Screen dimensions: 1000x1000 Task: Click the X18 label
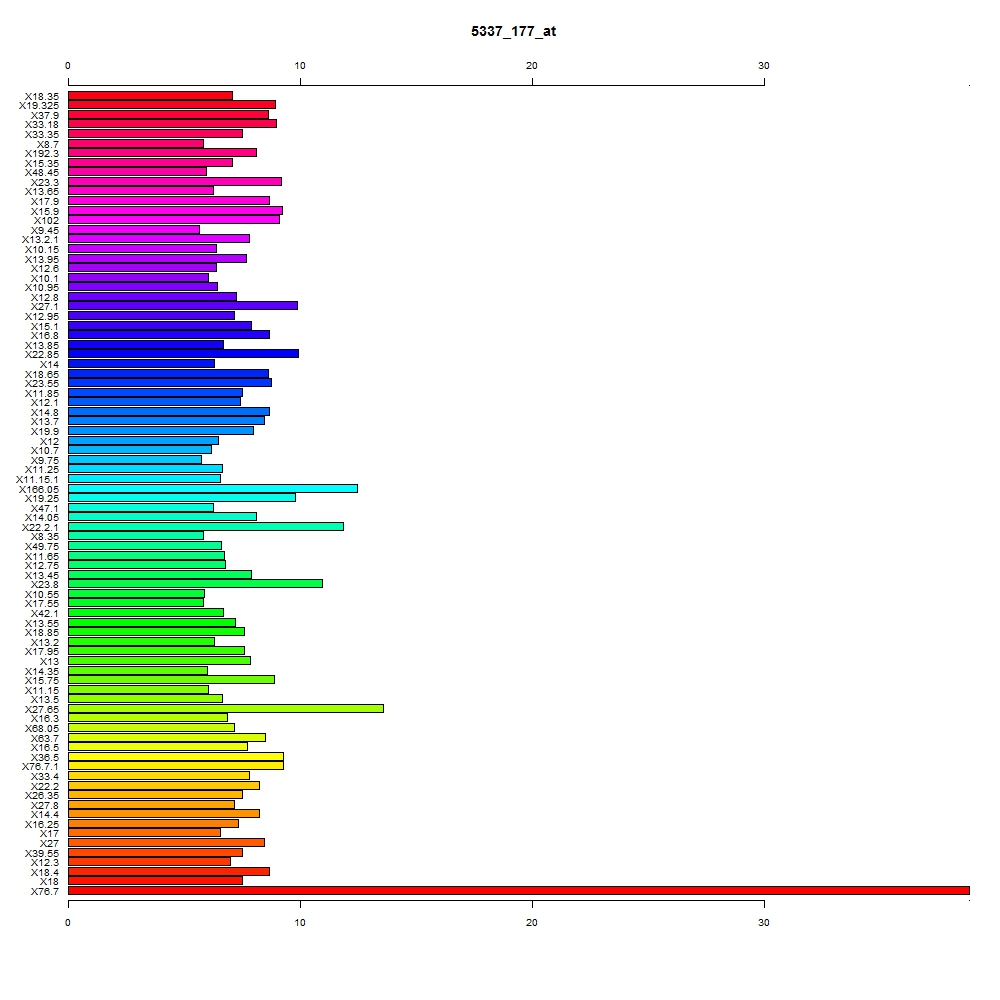(50, 881)
